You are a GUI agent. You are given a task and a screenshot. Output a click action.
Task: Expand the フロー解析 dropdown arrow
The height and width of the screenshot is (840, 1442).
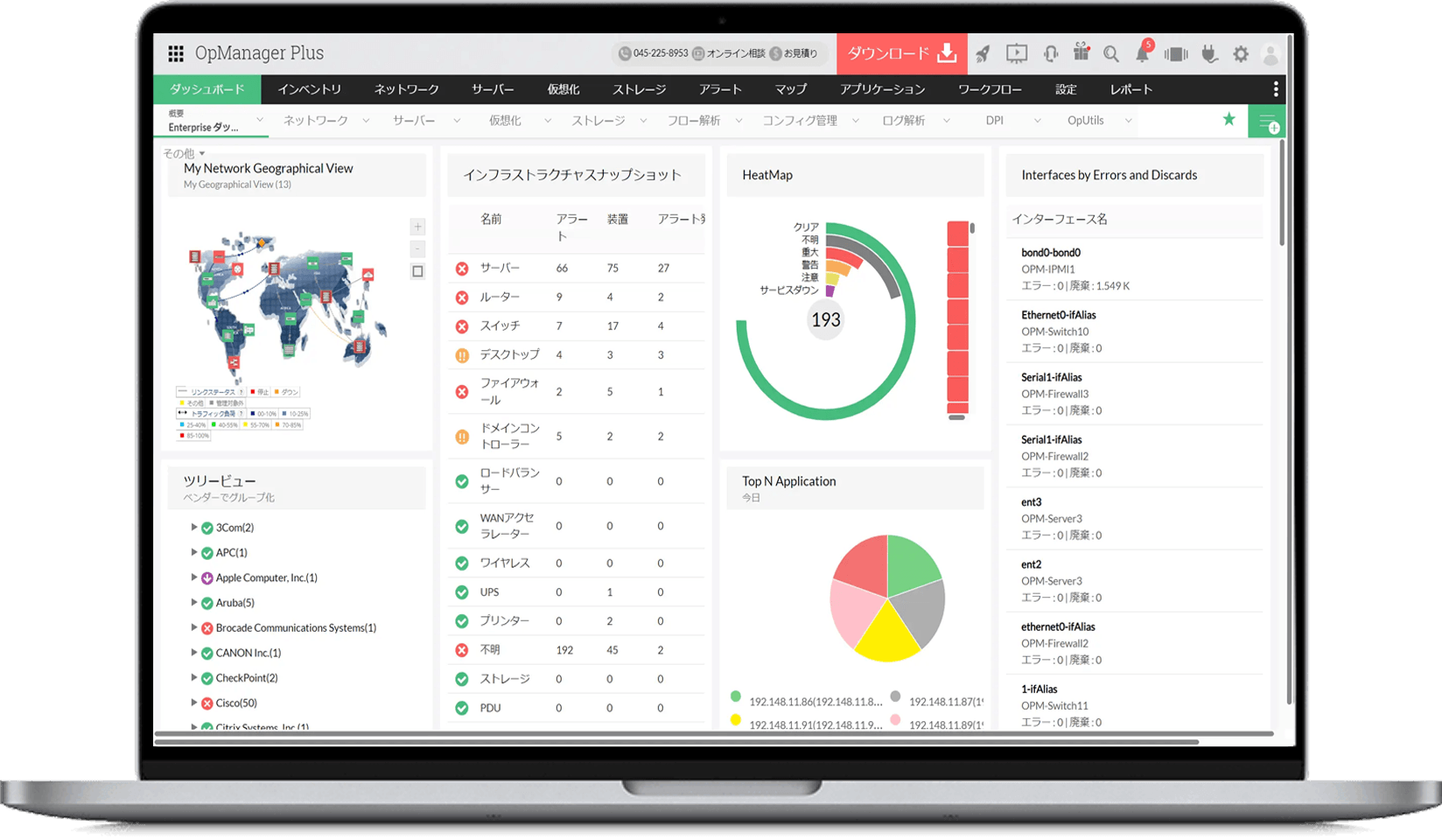point(738,121)
